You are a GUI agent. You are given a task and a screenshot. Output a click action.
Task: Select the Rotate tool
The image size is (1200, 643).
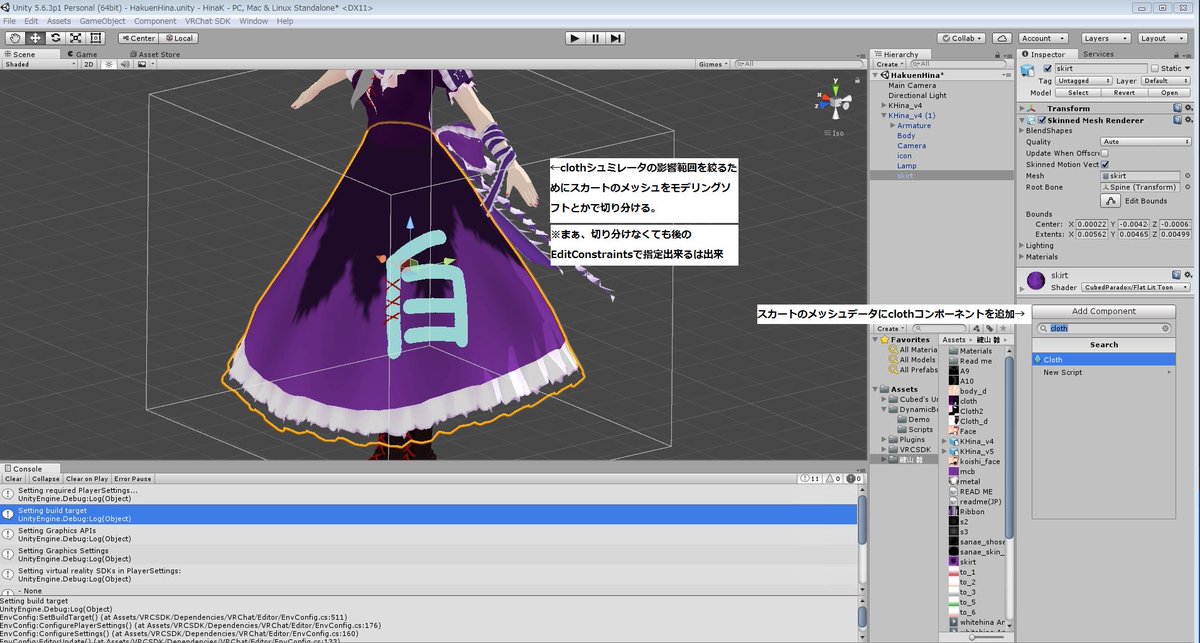pyautogui.click(x=55, y=38)
